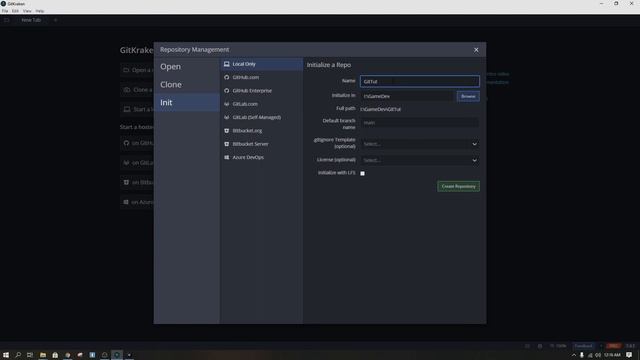Click Create Repository button
640x360 pixels.
[458, 187]
